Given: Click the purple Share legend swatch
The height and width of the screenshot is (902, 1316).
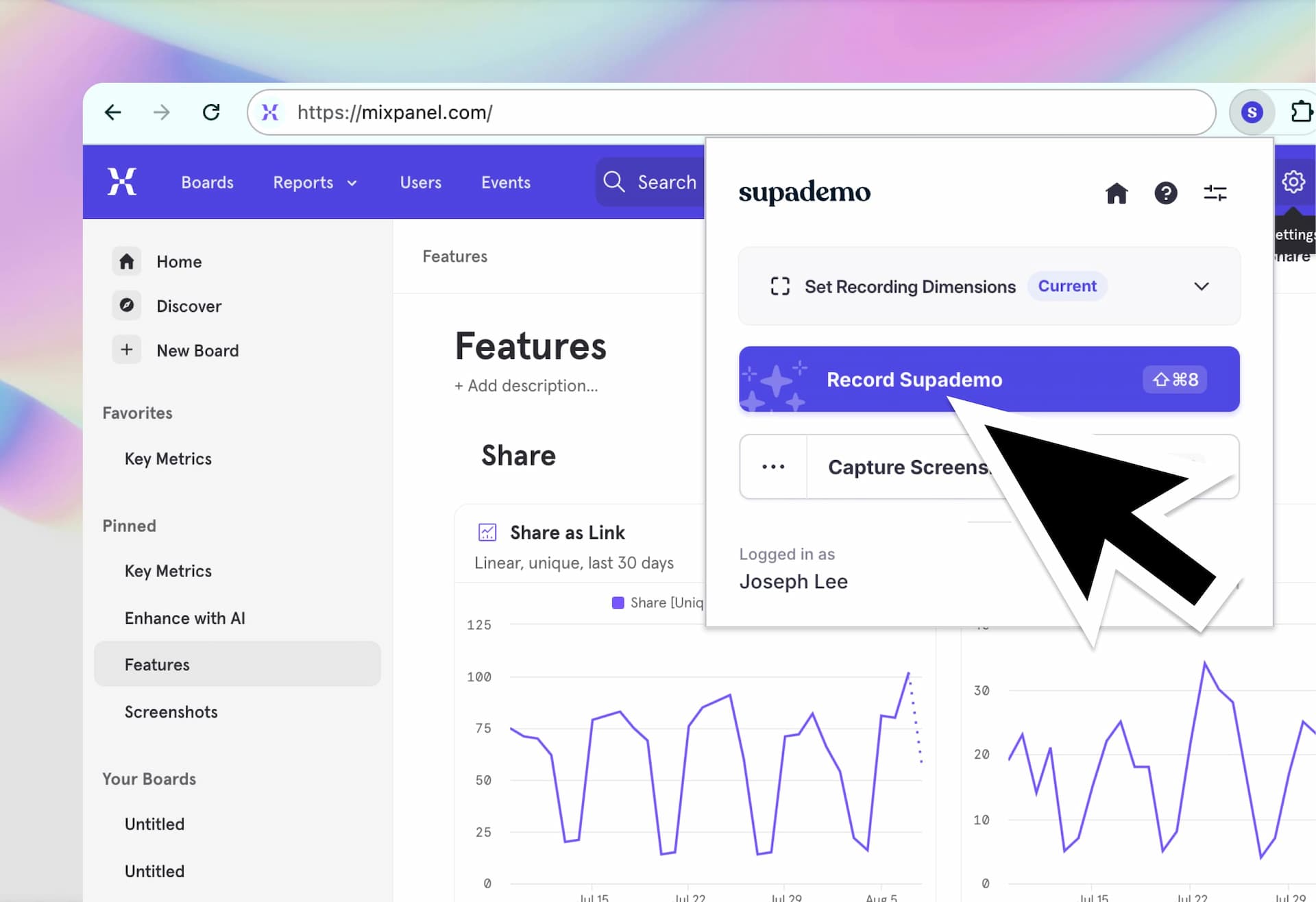Looking at the screenshot, I should (618, 602).
